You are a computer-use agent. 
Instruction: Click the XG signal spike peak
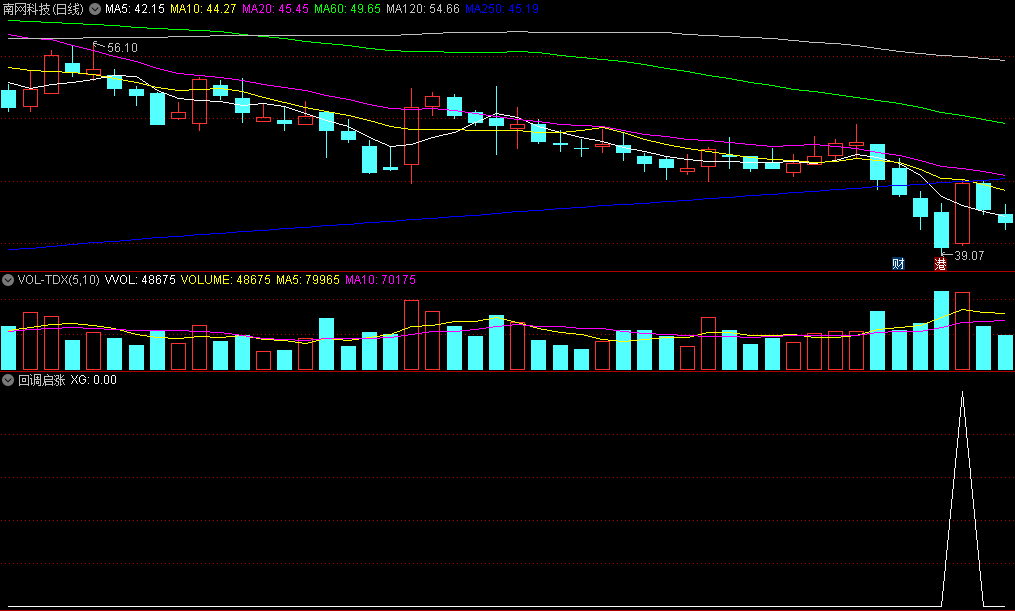point(963,392)
